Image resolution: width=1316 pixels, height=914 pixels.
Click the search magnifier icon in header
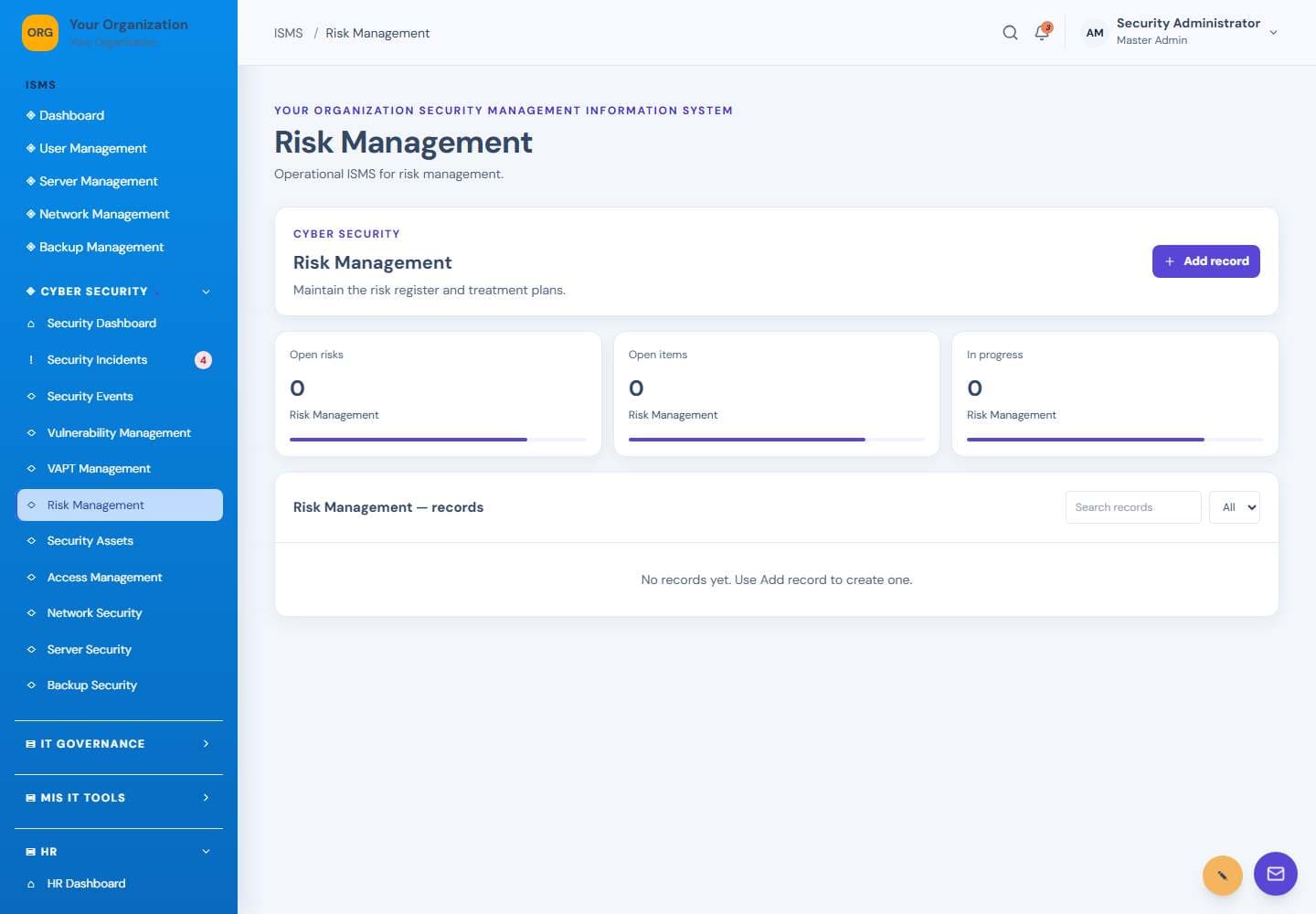[1010, 33]
